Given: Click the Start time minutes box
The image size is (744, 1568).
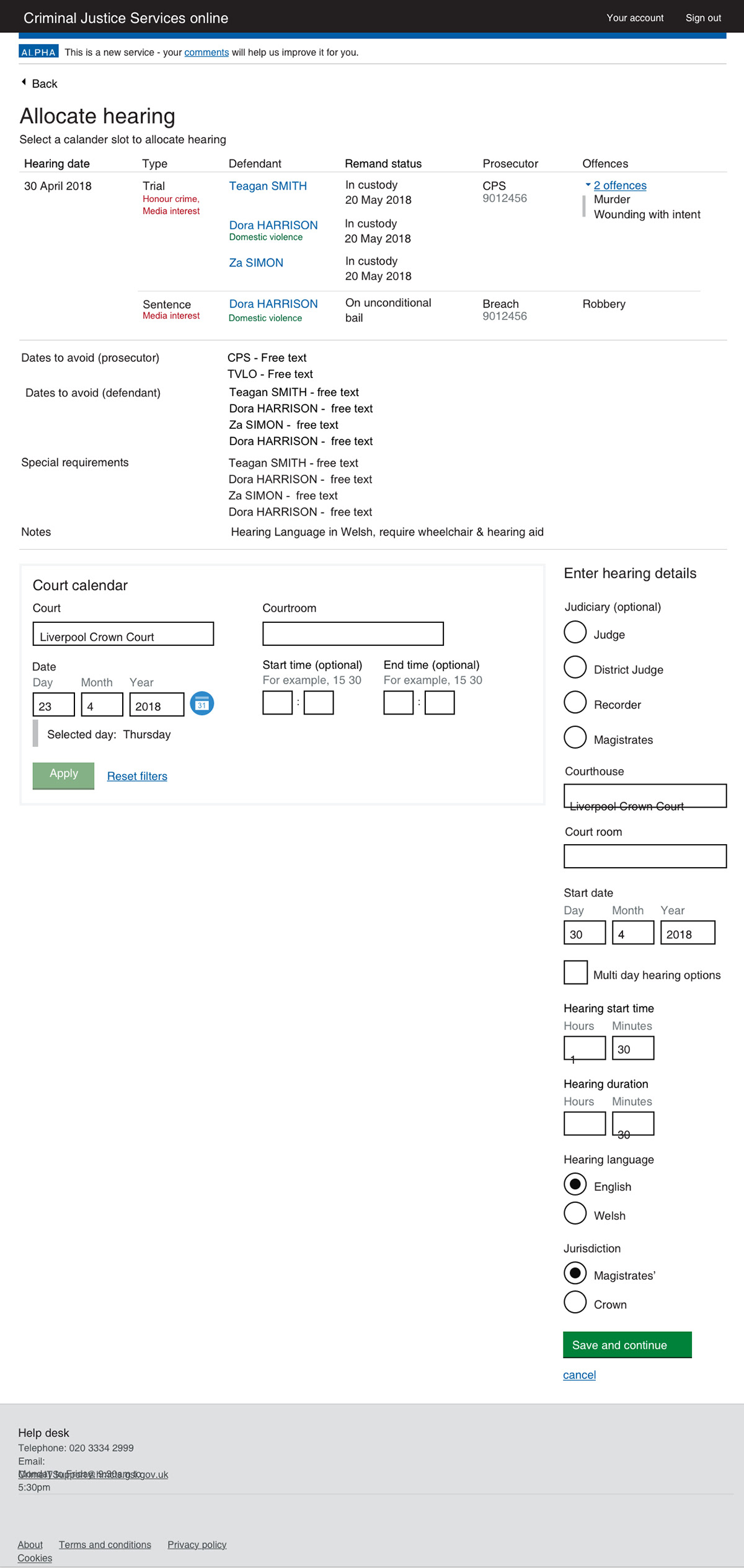Looking at the screenshot, I should tap(319, 703).
